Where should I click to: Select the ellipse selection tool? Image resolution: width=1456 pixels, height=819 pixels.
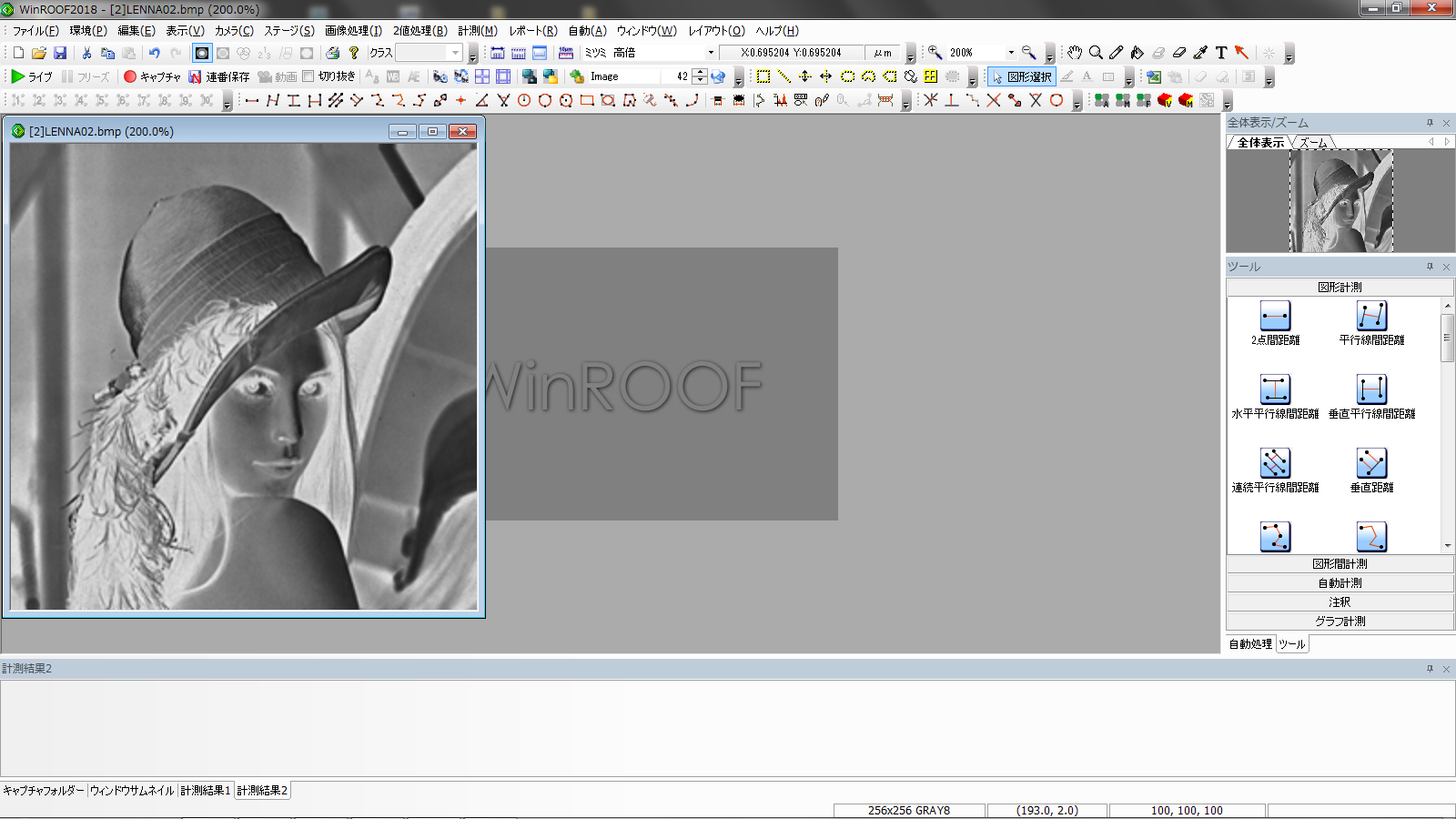(847, 76)
